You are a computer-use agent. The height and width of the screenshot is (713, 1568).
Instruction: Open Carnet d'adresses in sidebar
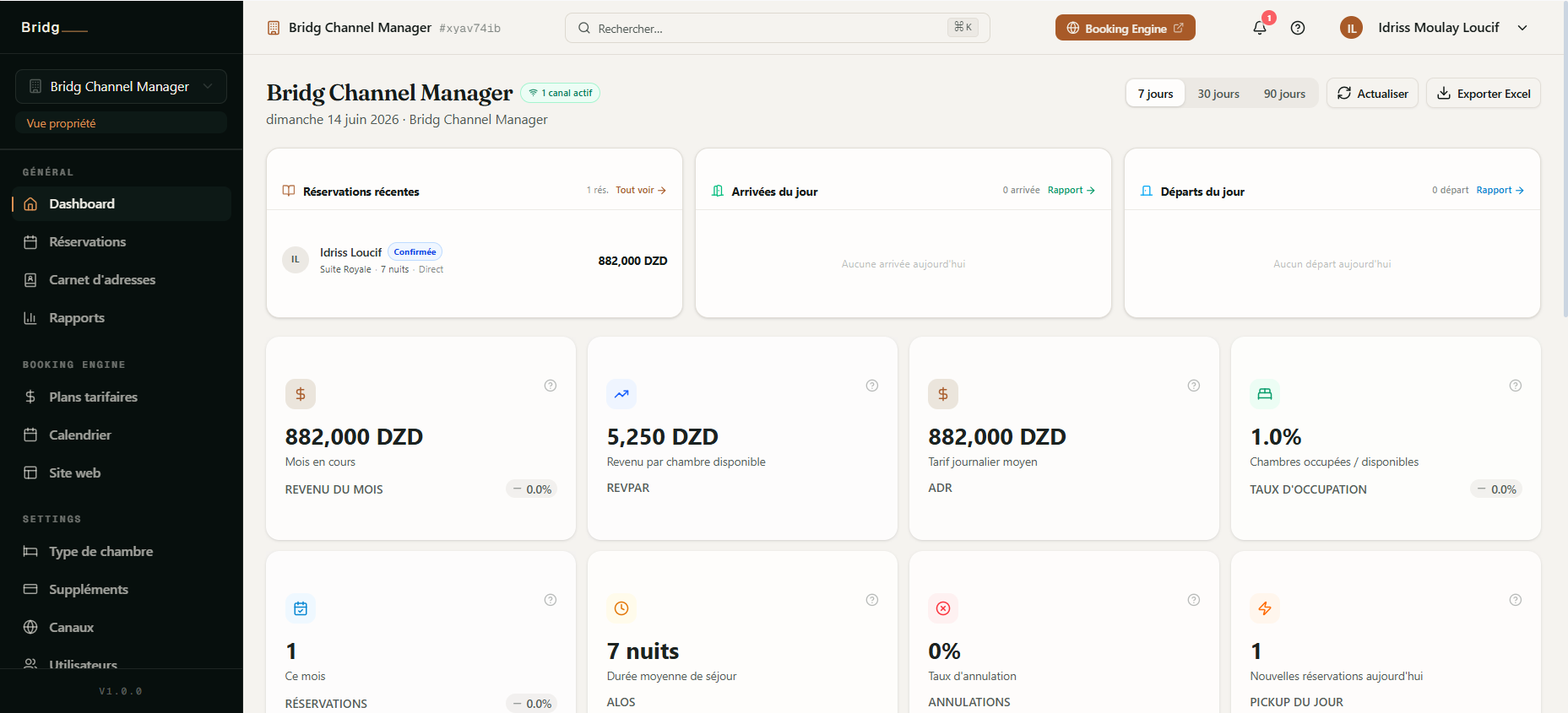[122, 280]
